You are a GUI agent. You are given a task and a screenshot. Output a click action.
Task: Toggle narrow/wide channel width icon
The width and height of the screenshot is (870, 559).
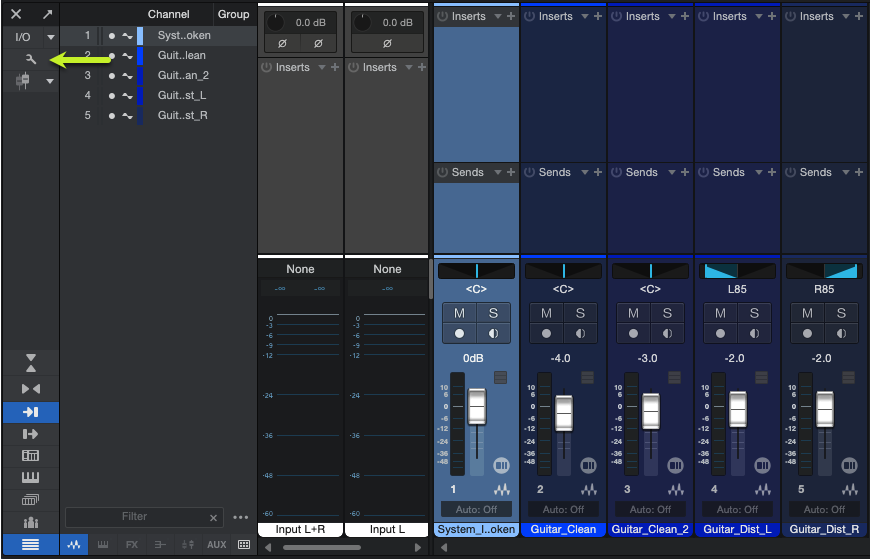pos(31,389)
